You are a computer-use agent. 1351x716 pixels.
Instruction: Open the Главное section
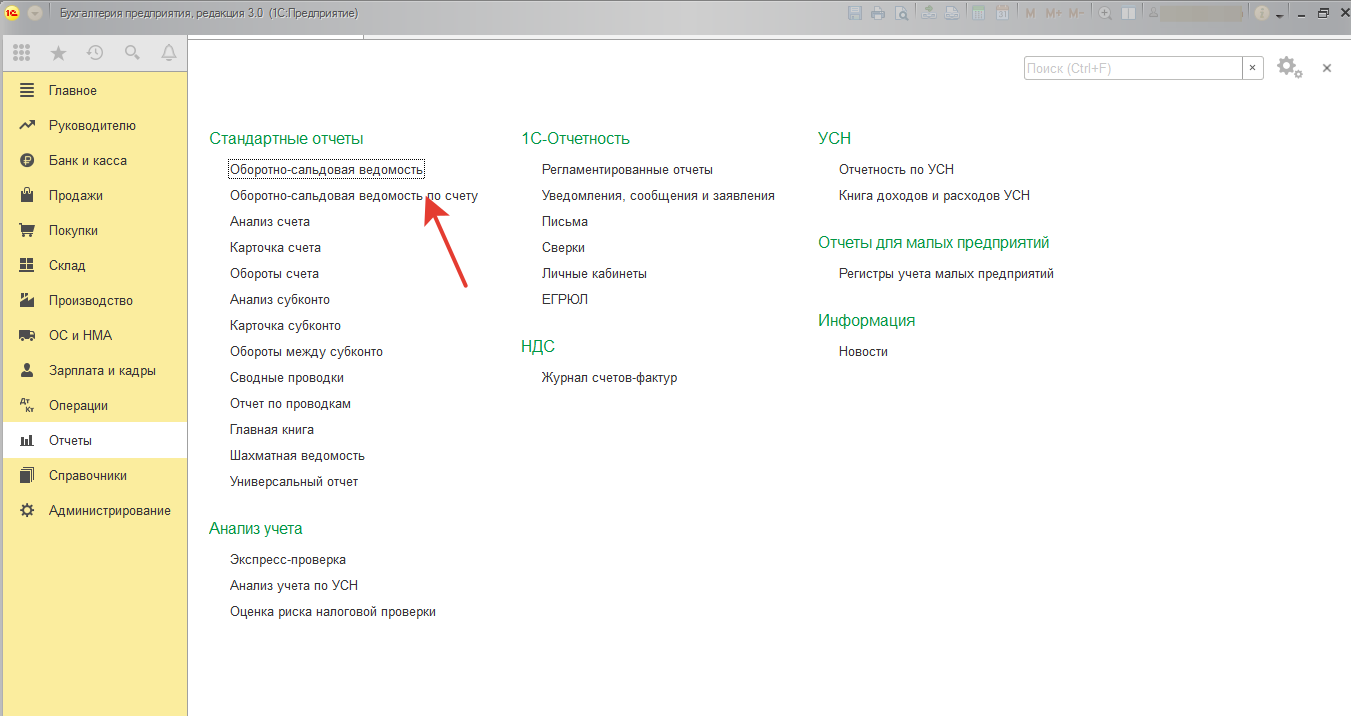tap(94, 90)
